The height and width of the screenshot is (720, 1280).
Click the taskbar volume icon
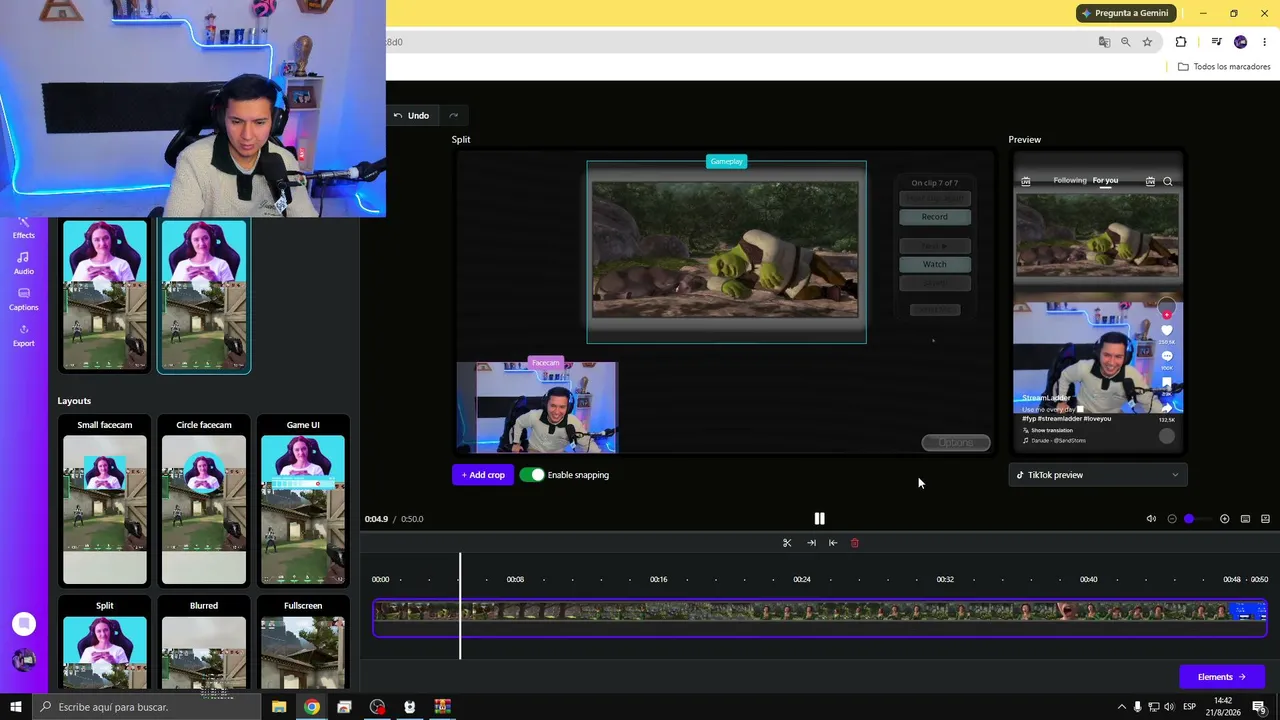(x=1169, y=707)
